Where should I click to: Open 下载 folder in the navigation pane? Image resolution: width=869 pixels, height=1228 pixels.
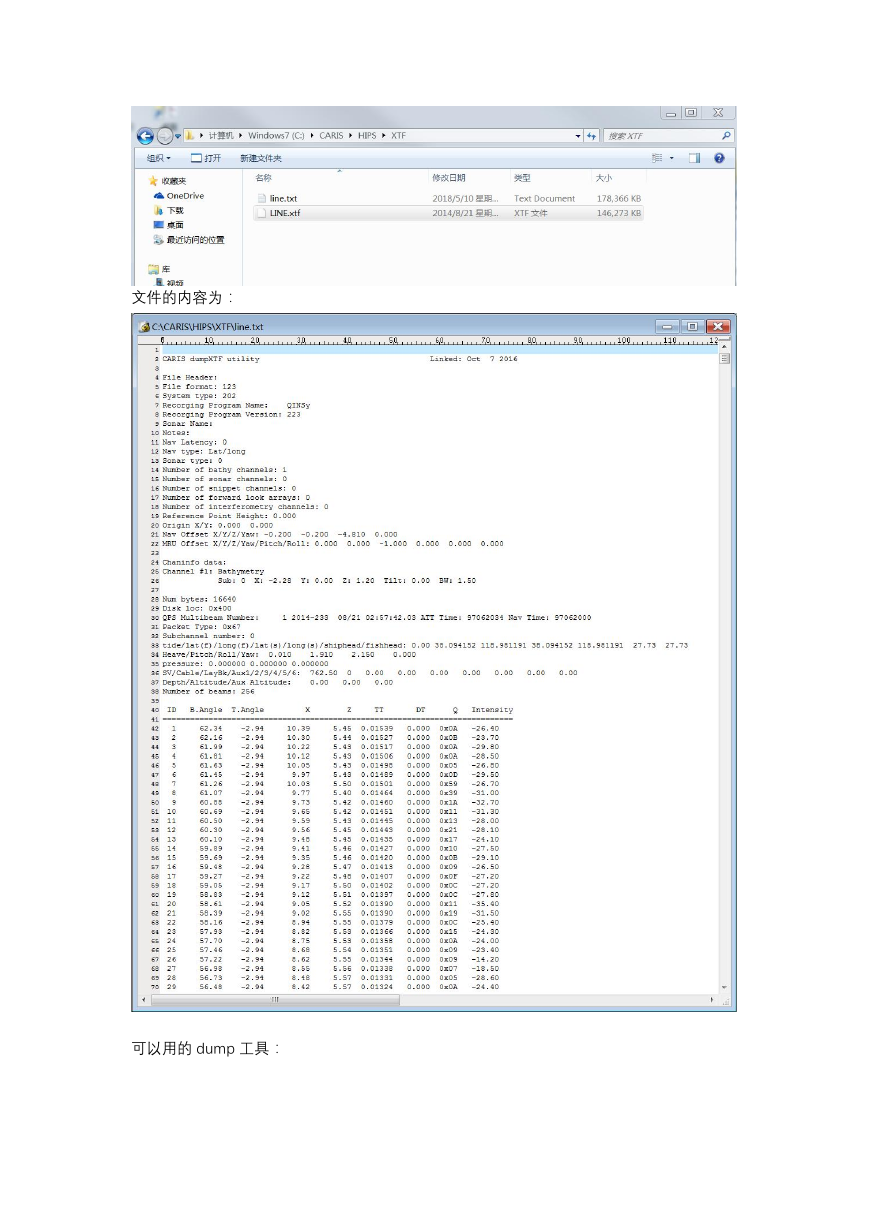click(168, 211)
